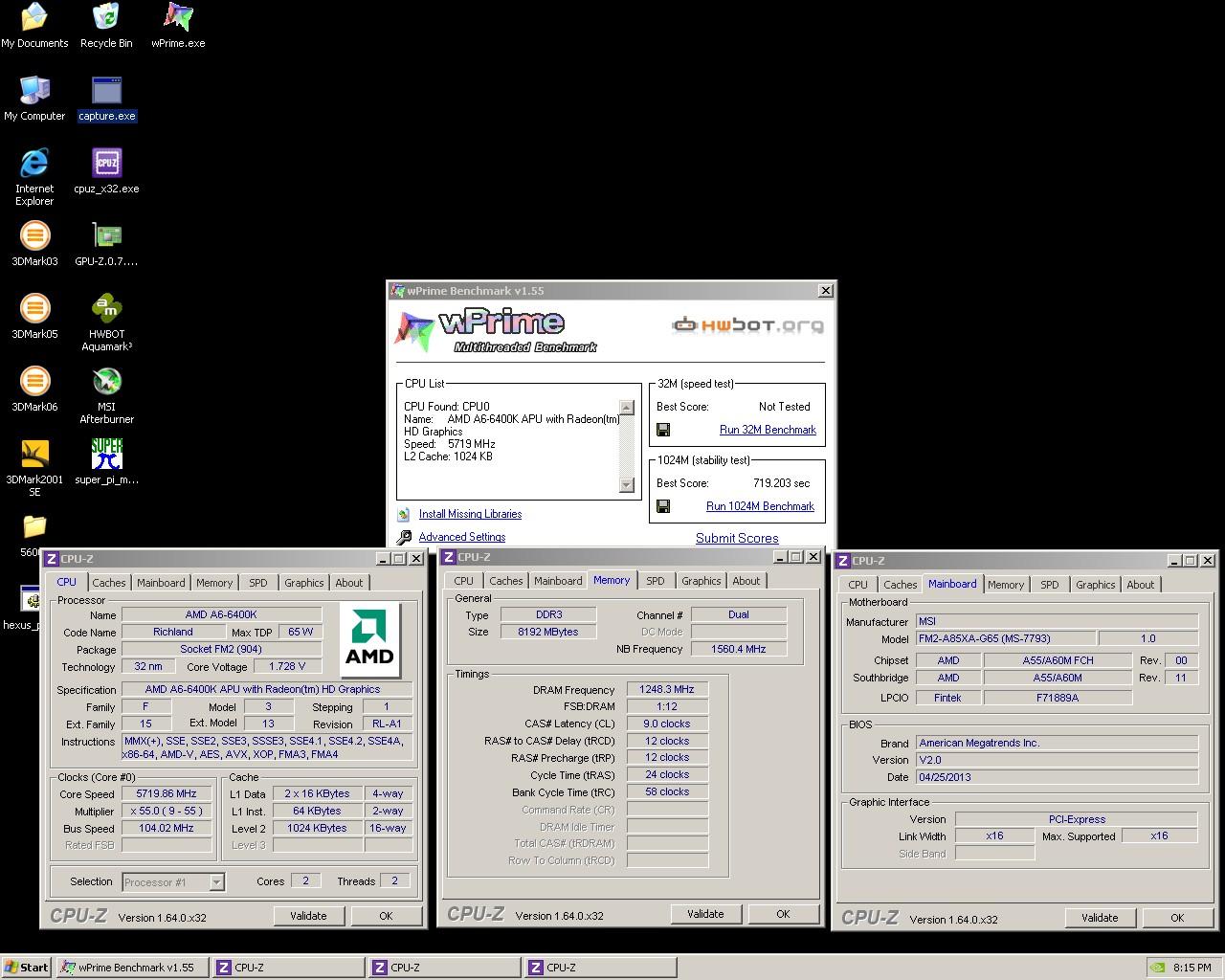The image size is (1225, 980).
Task: Click the save icon beside Run 32M Benchmark
Action: click(663, 430)
